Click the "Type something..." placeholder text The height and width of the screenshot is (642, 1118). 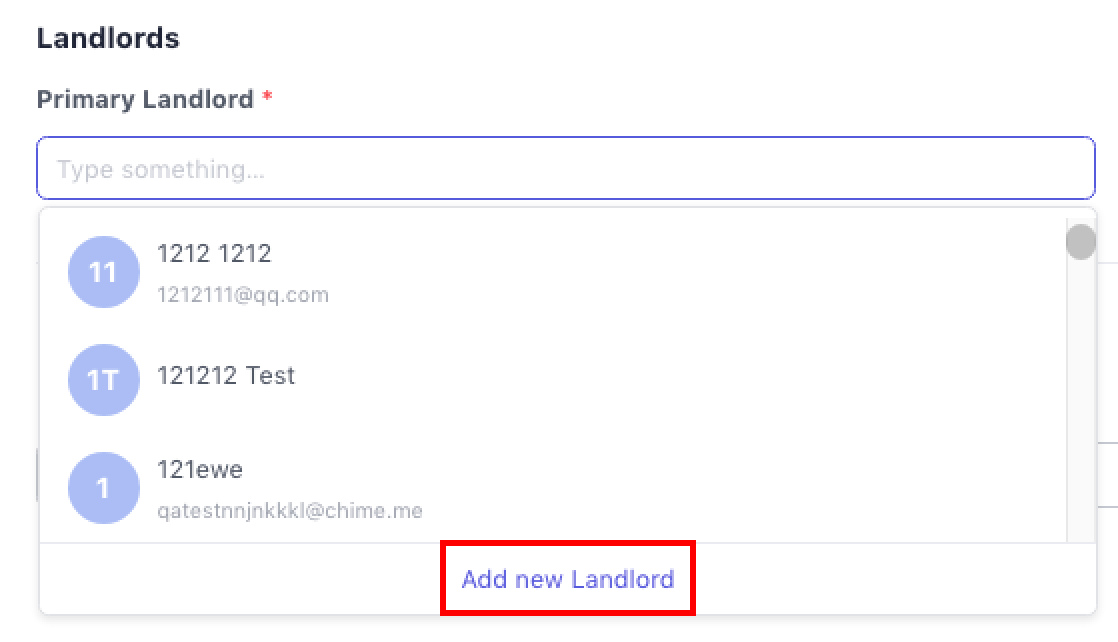[161, 169]
